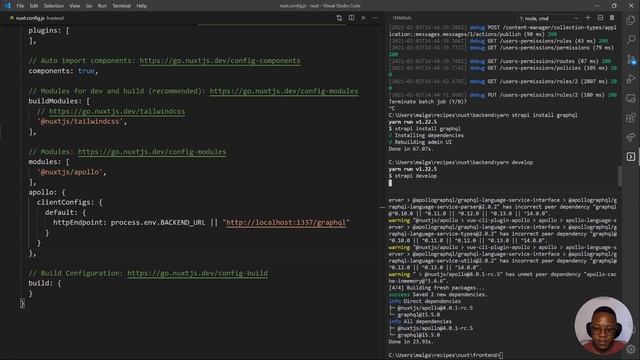
Task: Open the Run menu
Action: click(102, 6)
